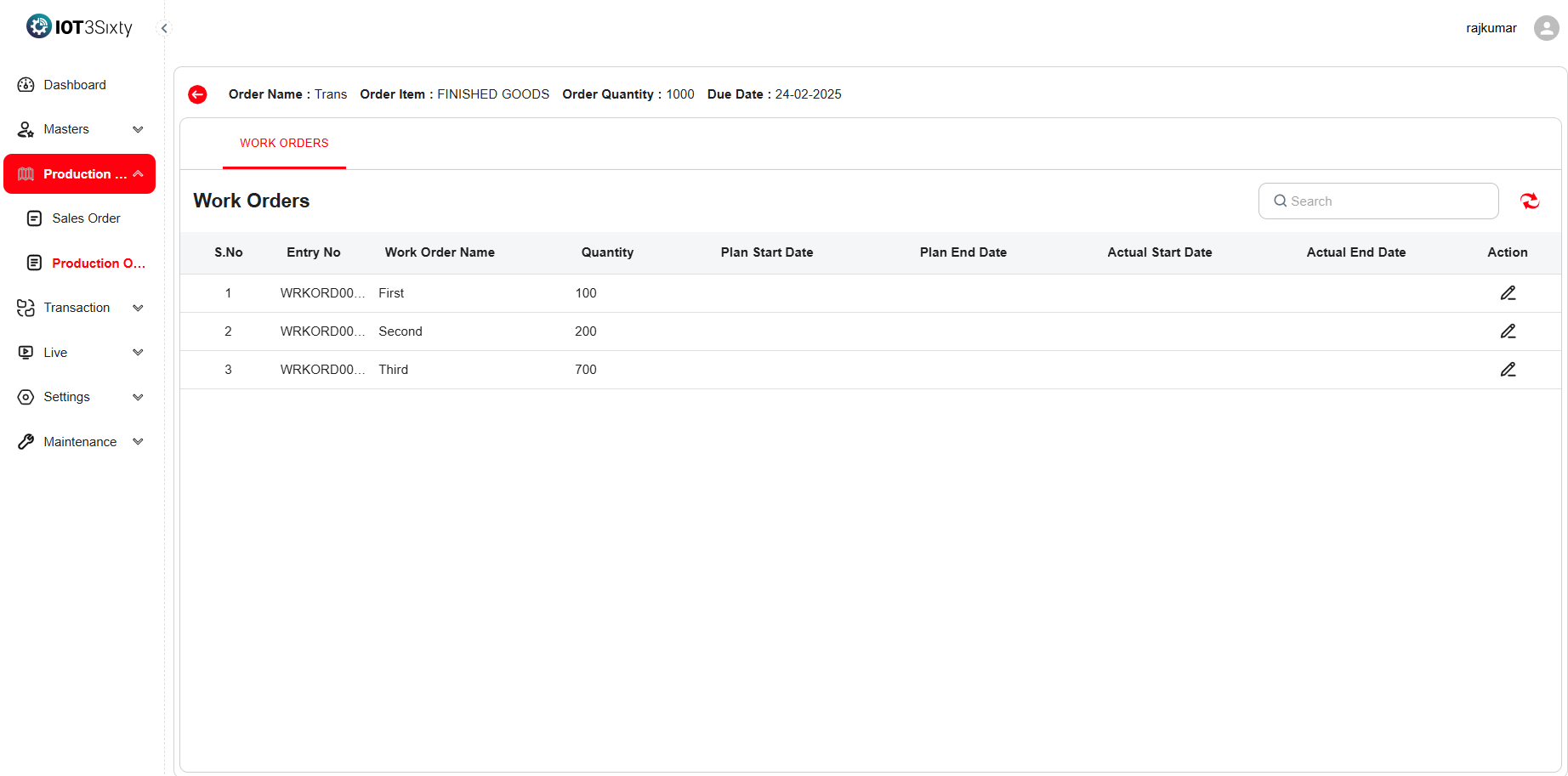Edit the Second work order

(x=1508, y=331)
